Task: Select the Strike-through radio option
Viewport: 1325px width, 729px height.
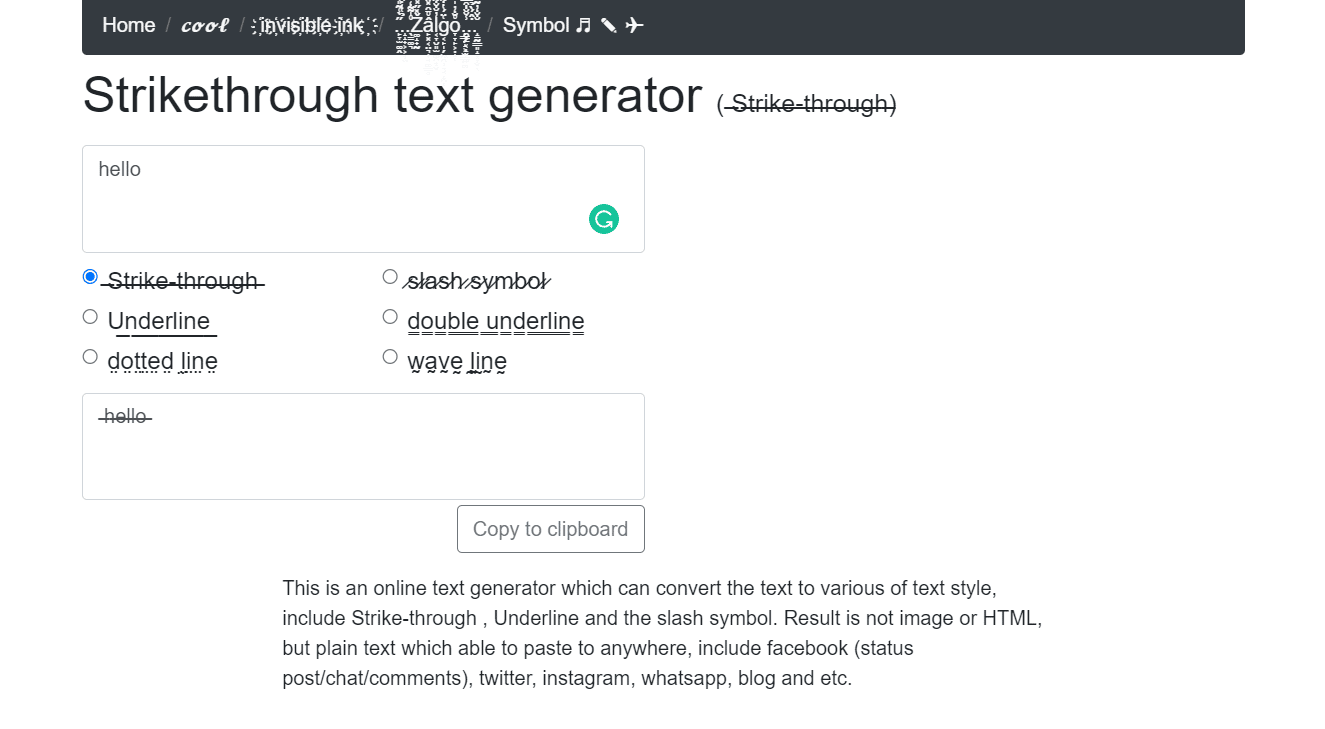Action: 90,277
